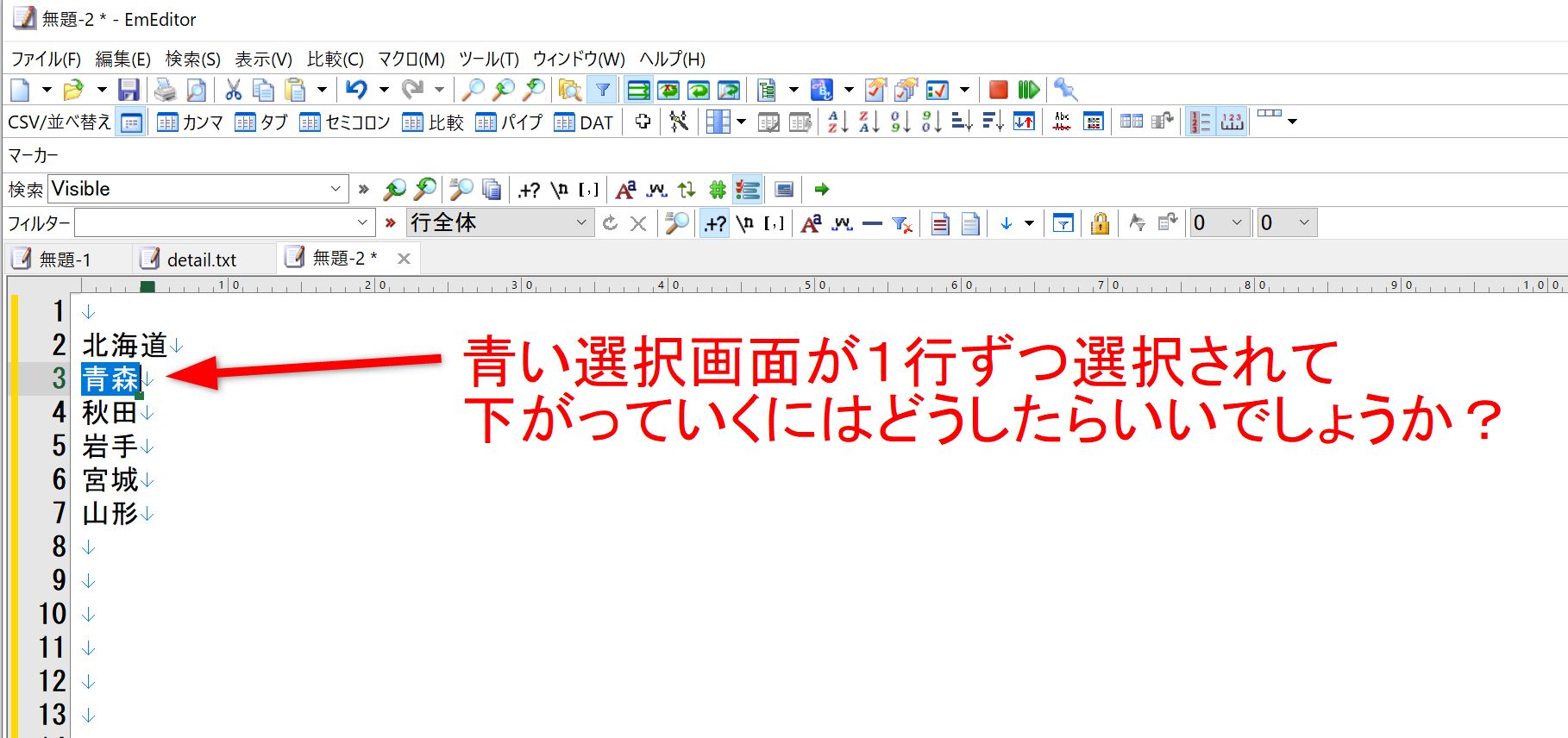Viewport: 1568px width, 738px height.
Task: Open the ファイル(F) menu
Action: click(46, 59)
